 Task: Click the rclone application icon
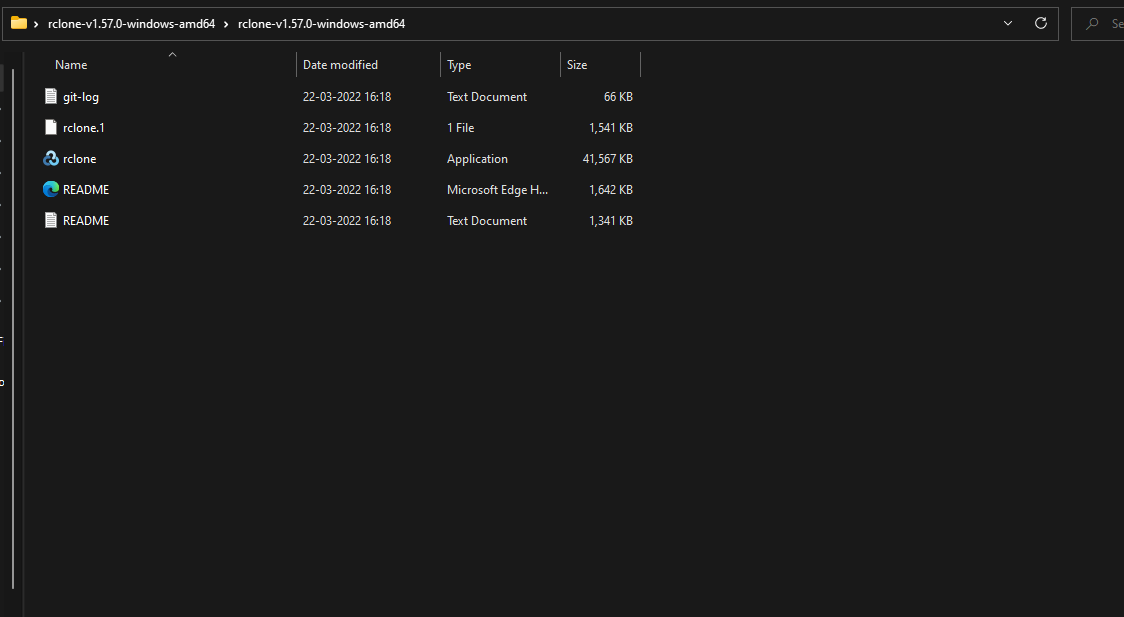click(50, 158)
